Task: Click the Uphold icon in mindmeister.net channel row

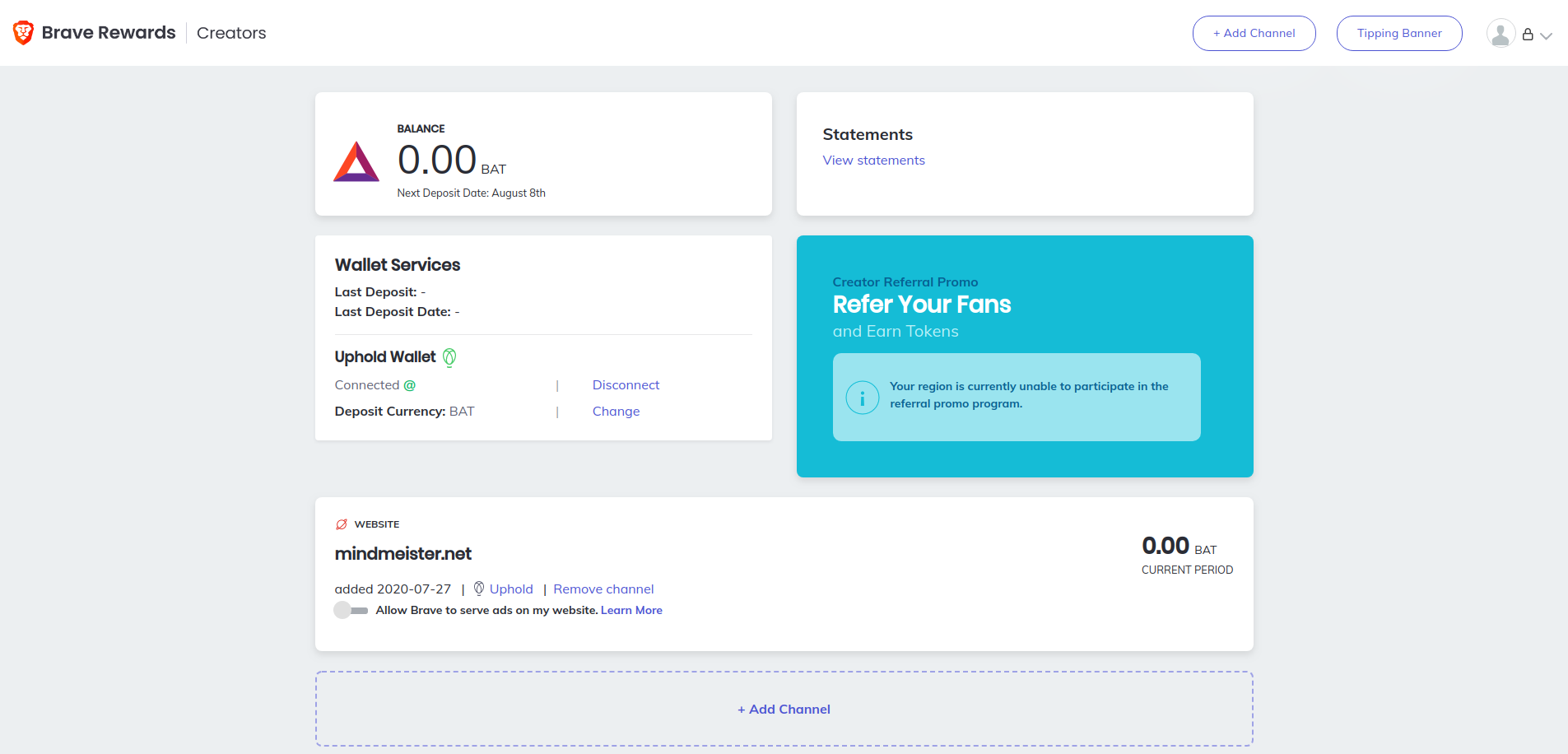Action: (x=479, y=589)
